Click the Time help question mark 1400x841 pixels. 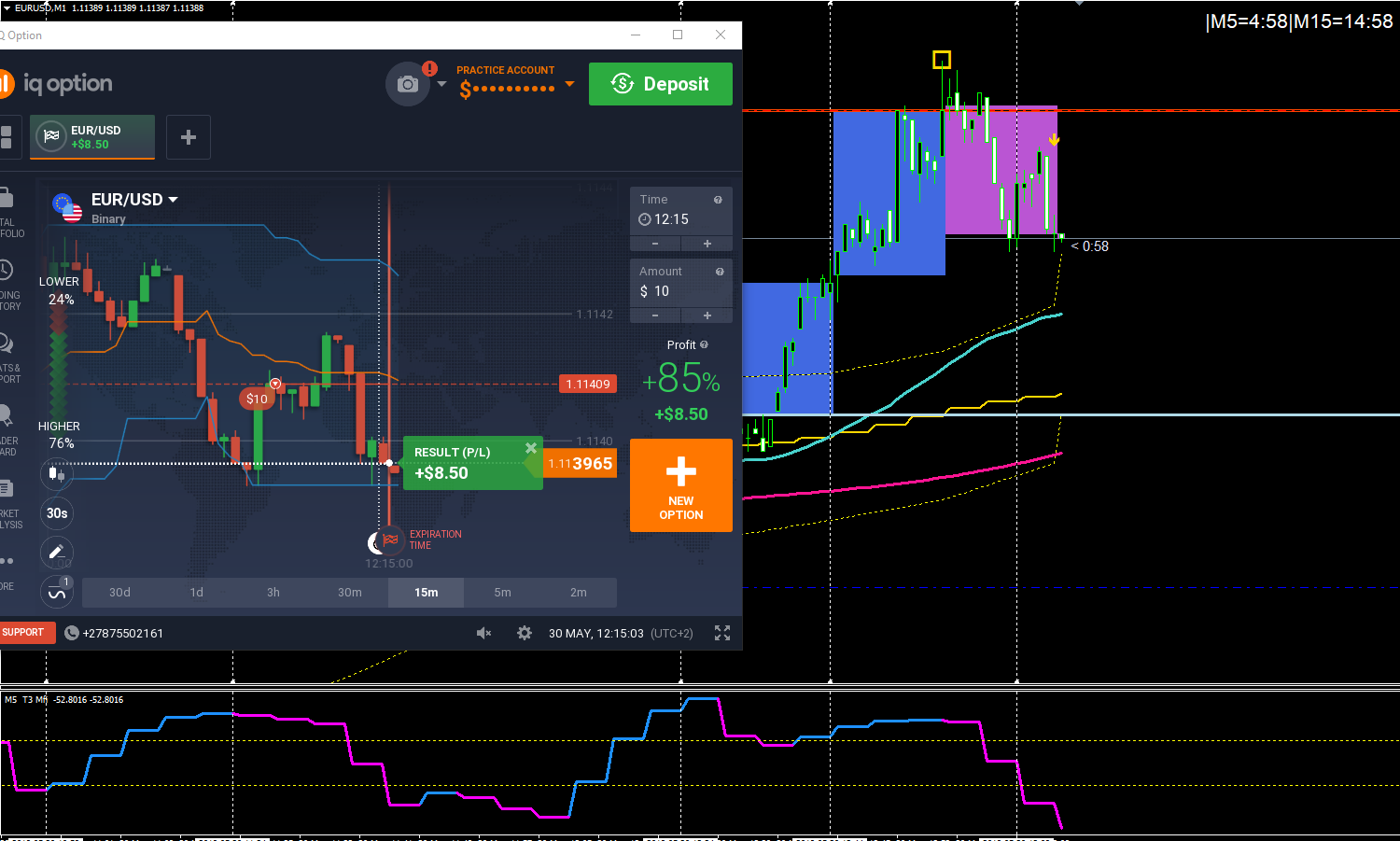[718, 200]
